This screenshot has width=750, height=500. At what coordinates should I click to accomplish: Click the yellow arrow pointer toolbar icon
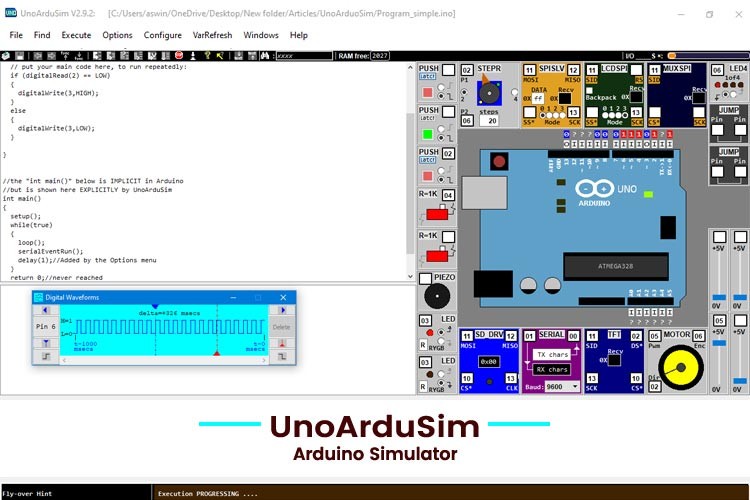(x=220, y=56)
